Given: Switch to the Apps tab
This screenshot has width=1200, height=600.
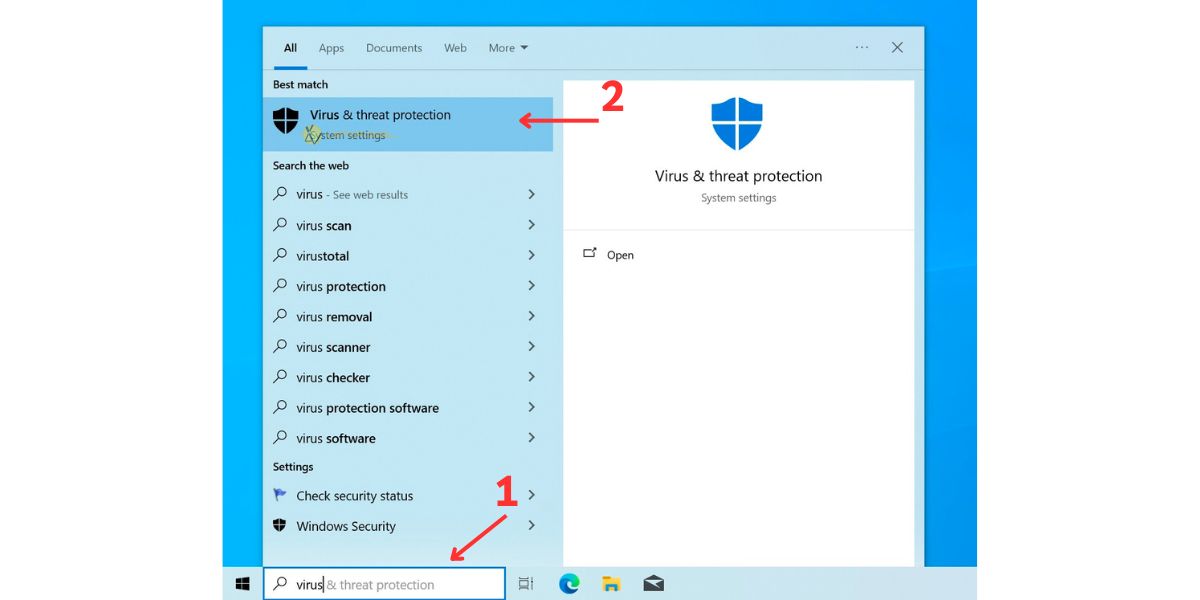Looking at the screenshot, I should coord(331,48).
